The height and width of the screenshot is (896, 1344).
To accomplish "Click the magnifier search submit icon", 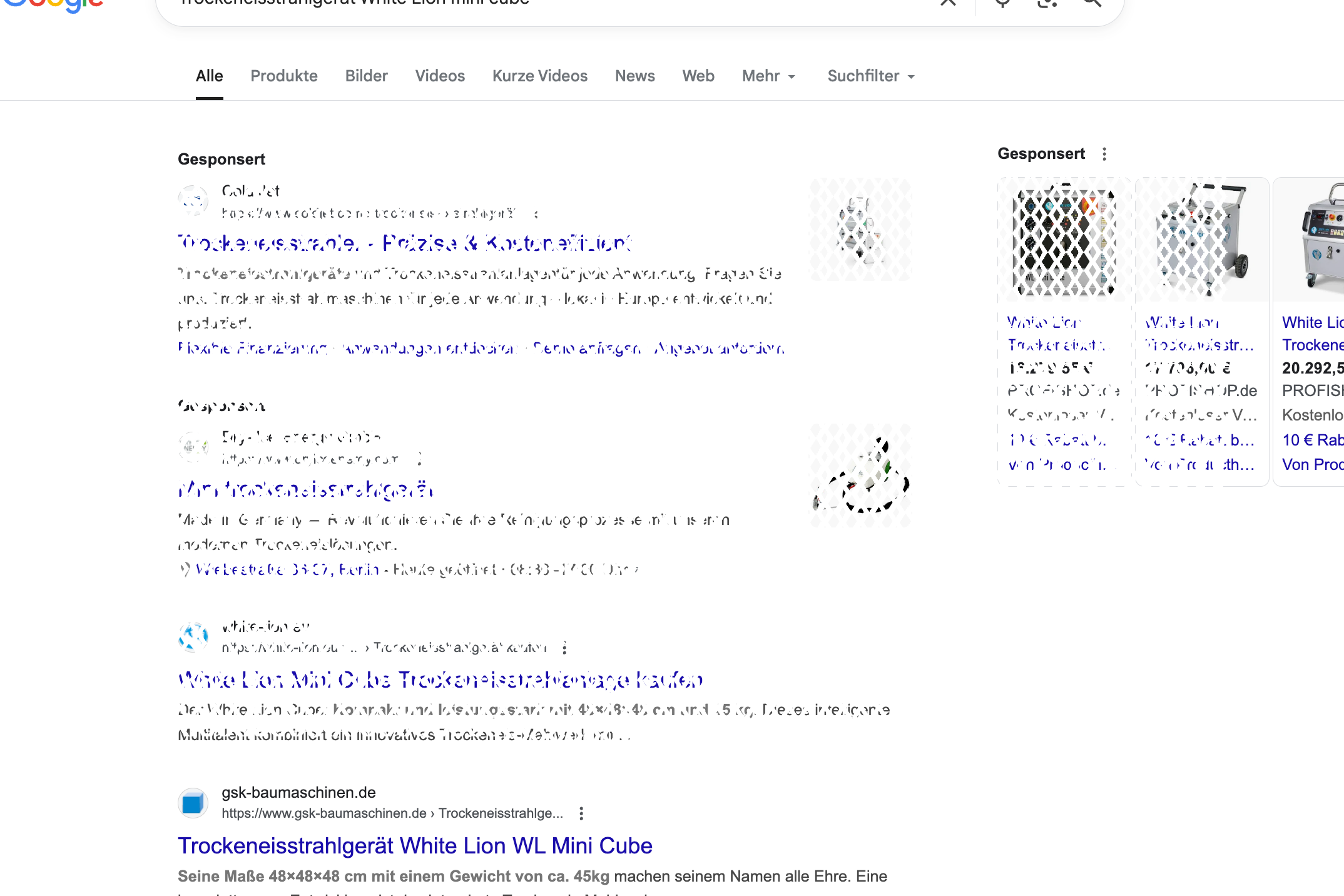I will point(1092,3).
